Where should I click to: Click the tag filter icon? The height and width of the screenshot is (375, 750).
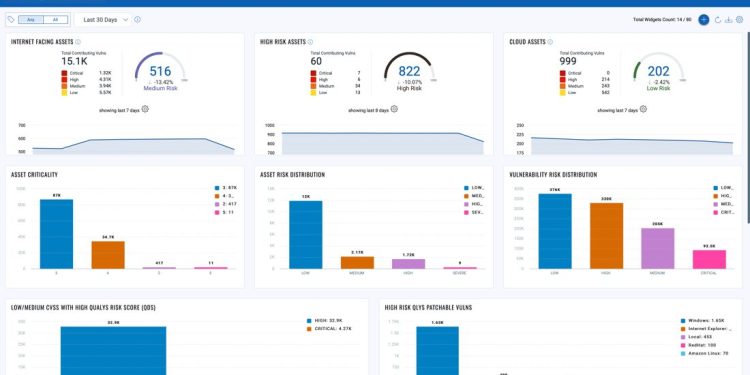click(x=11, y=20)
